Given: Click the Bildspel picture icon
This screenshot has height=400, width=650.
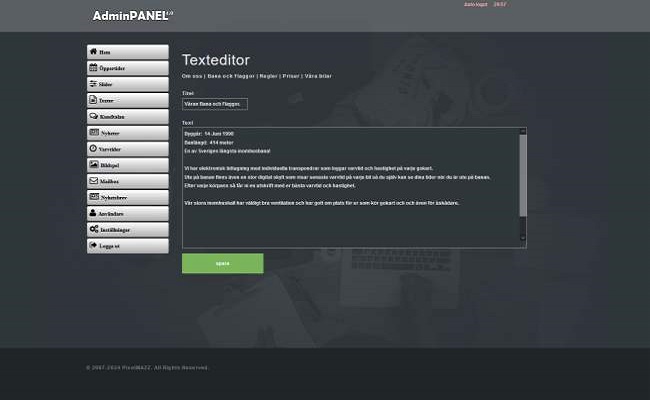Looking at the screenshot, I should point(93,164).
